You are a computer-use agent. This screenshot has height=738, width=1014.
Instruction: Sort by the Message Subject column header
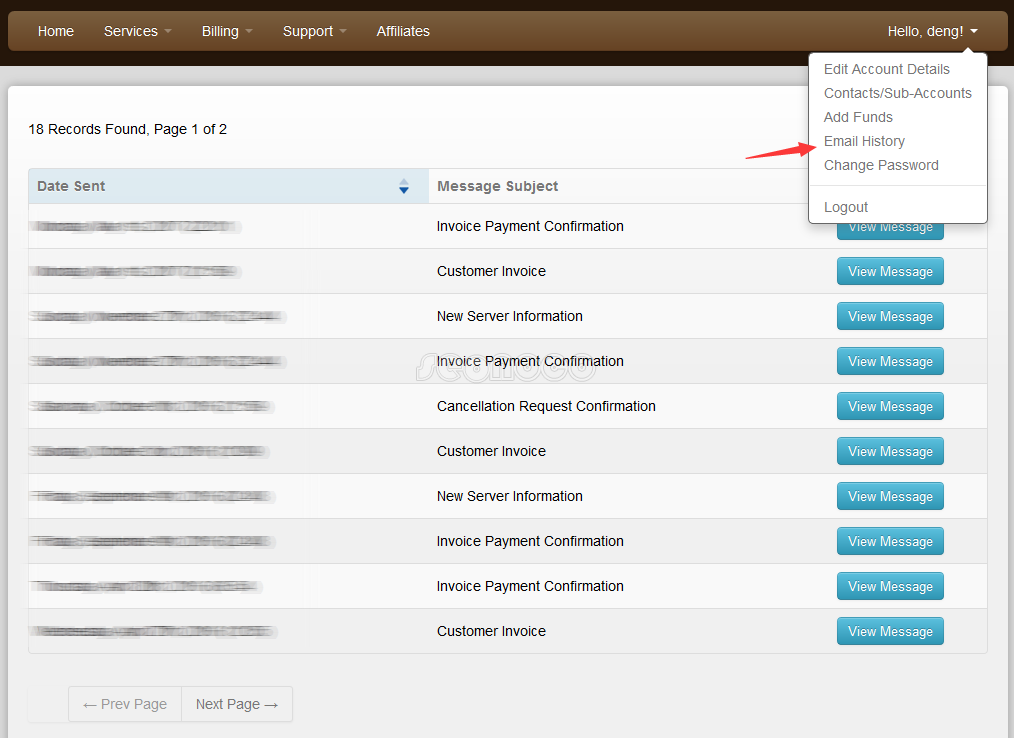[x=498, y=186]
